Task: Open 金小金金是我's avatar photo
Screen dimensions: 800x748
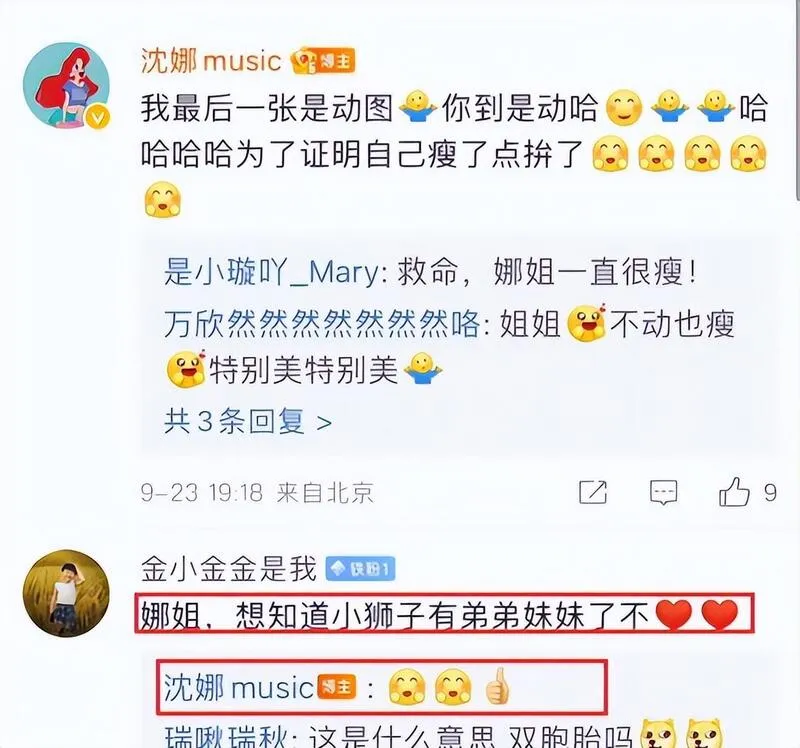Action: (x=66, y=593)
